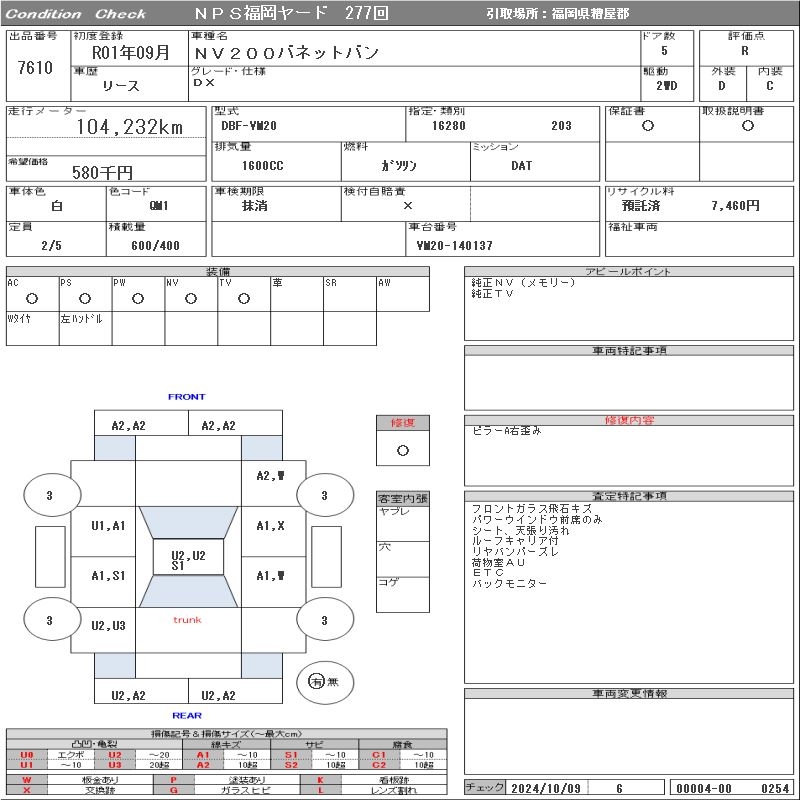Click the Condition Check title header
Image resolution: width=800 pixels, height=800 pixels.
coord(76,14)
